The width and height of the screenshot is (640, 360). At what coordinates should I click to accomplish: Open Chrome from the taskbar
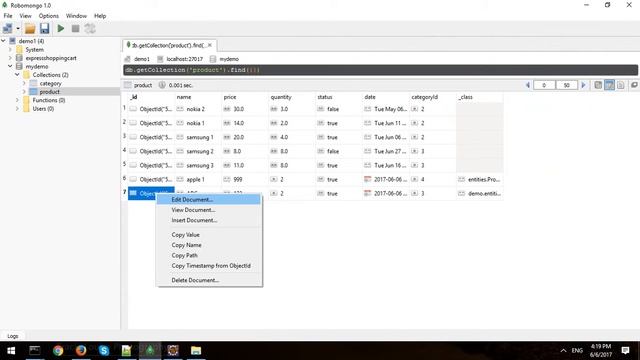tap(58, 351)
